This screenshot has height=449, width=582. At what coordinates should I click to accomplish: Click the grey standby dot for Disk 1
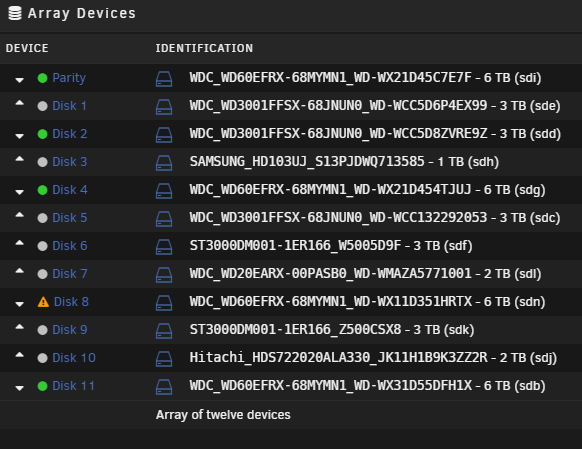(x=43, y=106)
